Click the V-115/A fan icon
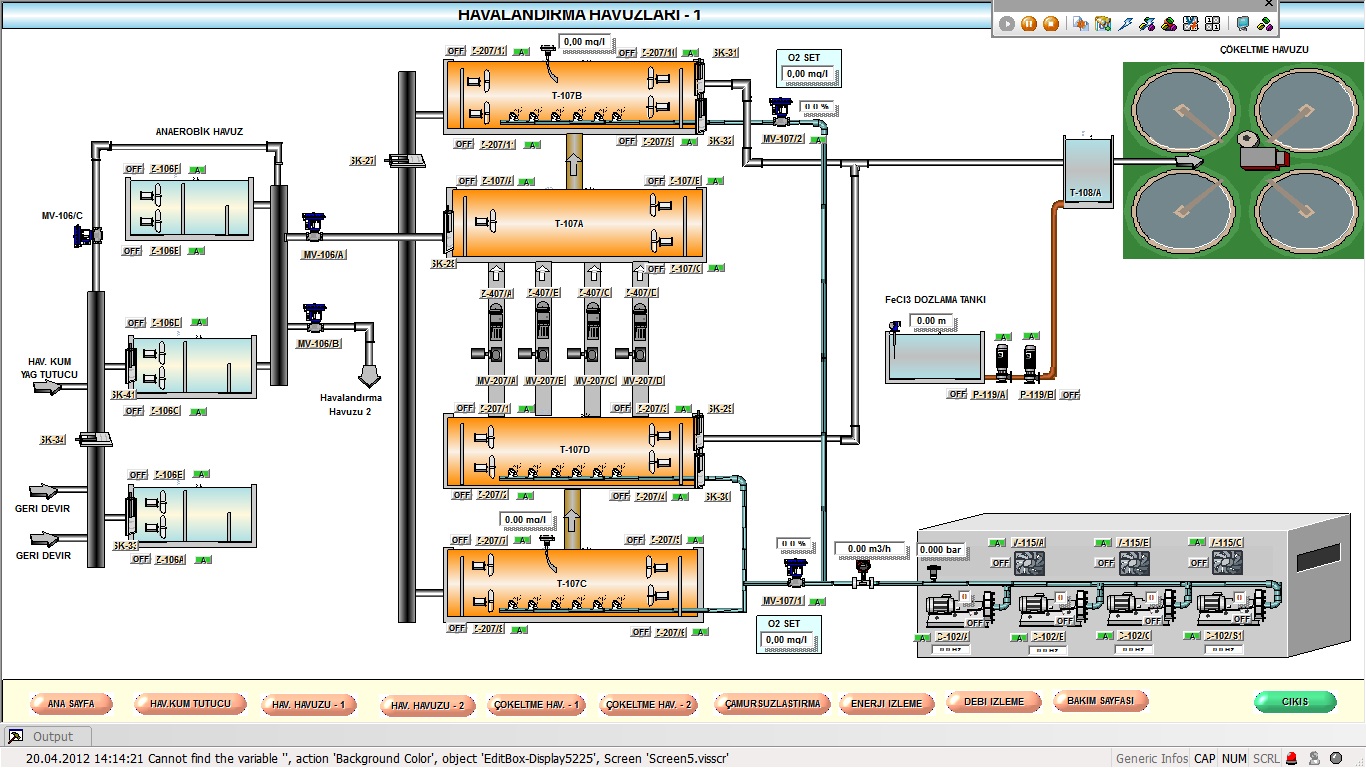The height and width of the screenshot is (768, 1366). [1029, 563]
